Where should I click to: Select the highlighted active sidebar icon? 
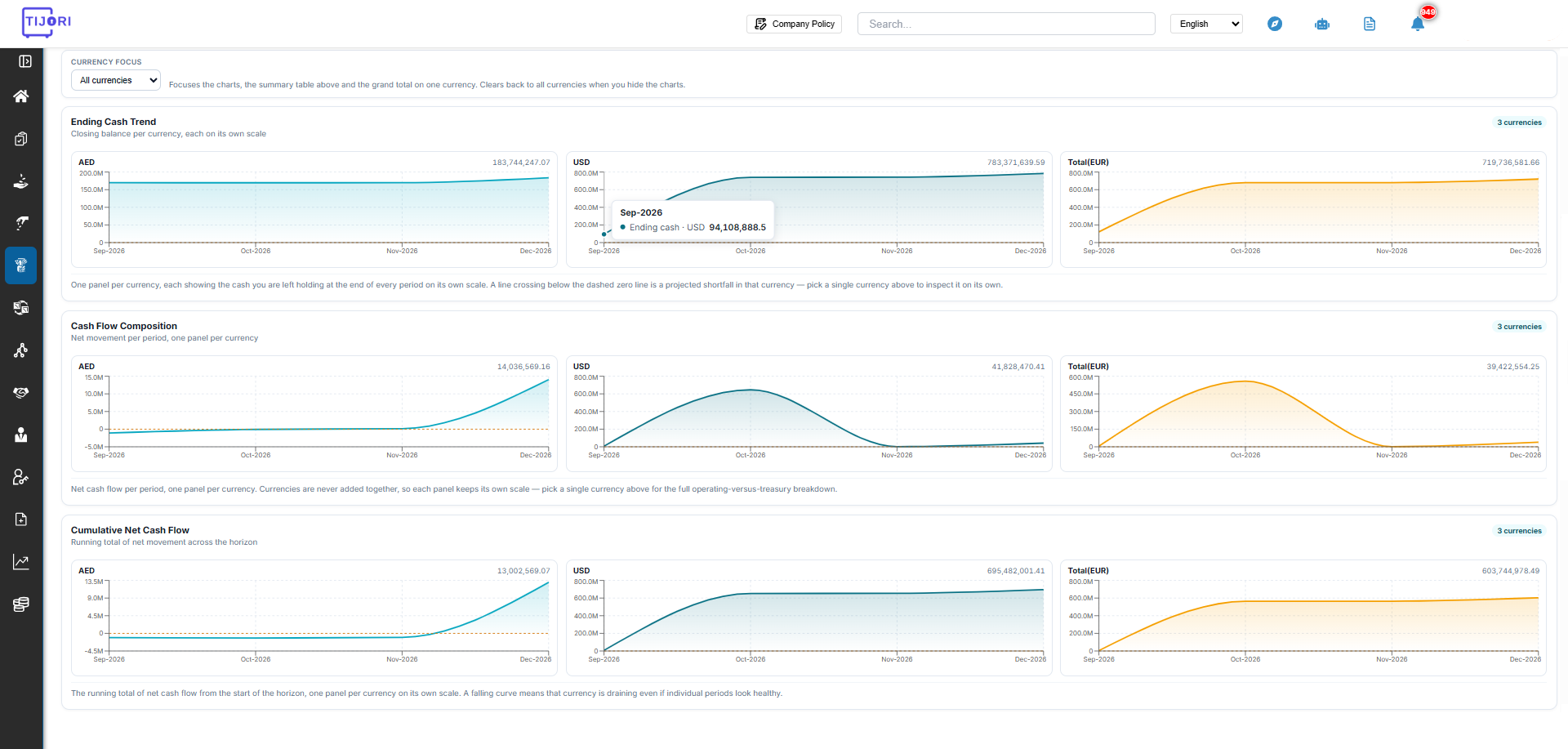(21, 265)
